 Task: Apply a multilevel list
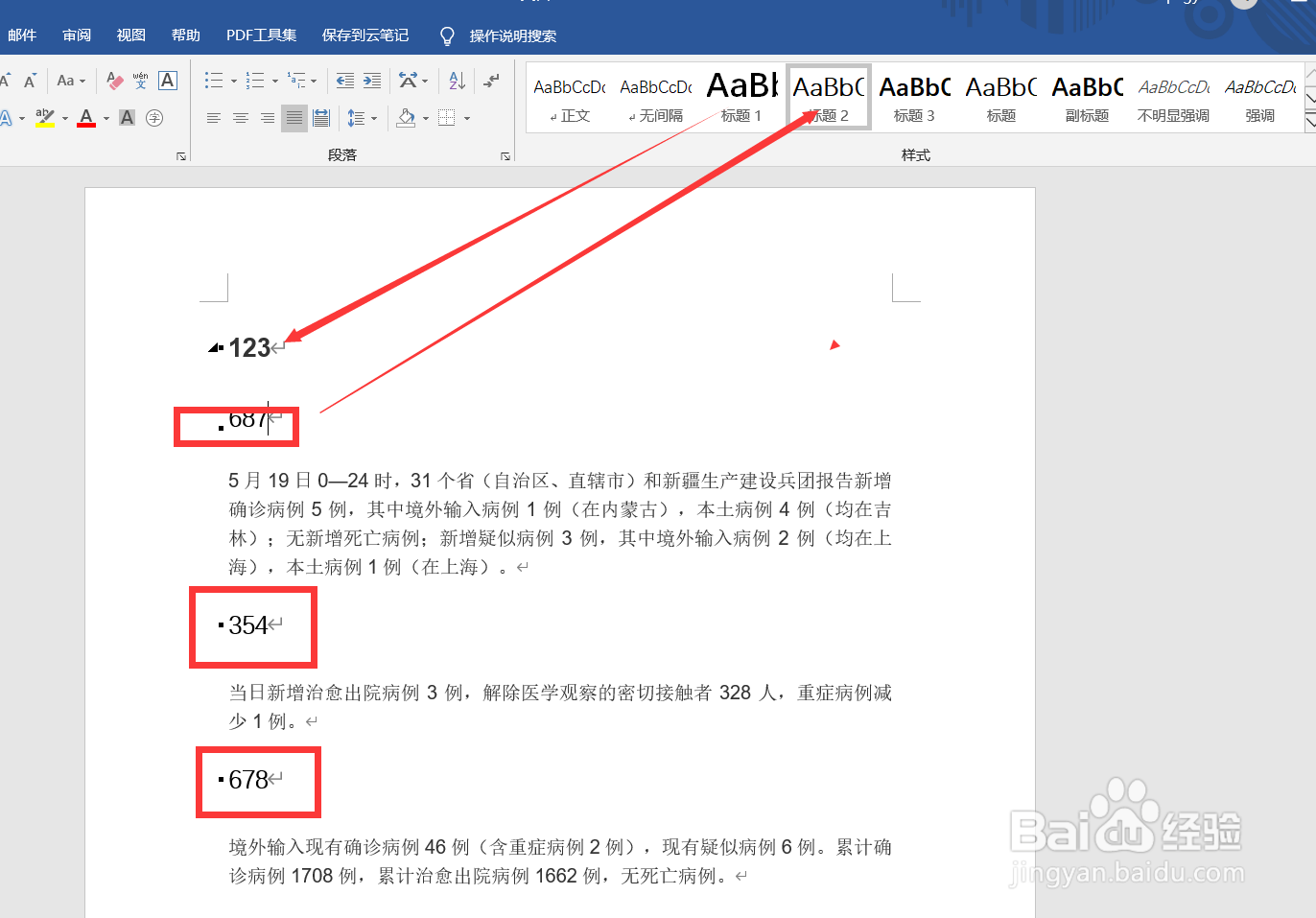296,81
